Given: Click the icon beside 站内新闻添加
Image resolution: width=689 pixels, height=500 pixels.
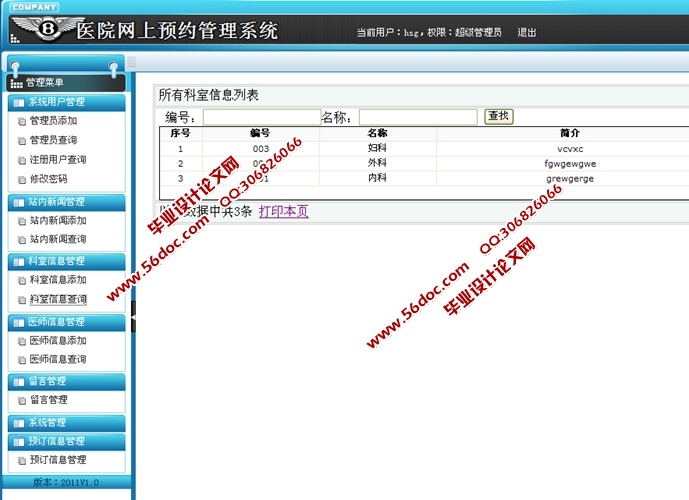Looking at the screenshot, I should point(21,221).
